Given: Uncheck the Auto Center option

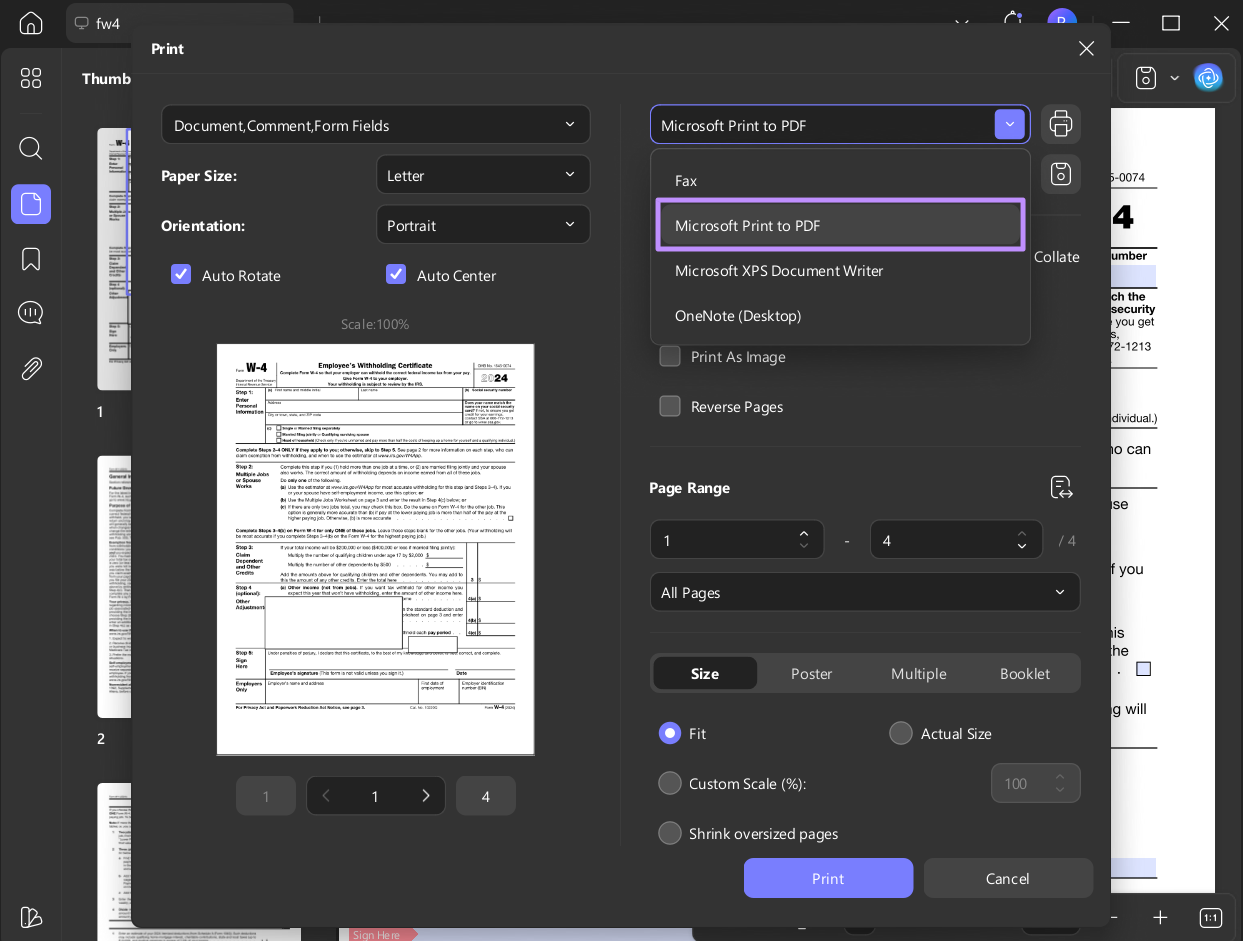Looking at the screenshot, I should (x=396, y=274).
